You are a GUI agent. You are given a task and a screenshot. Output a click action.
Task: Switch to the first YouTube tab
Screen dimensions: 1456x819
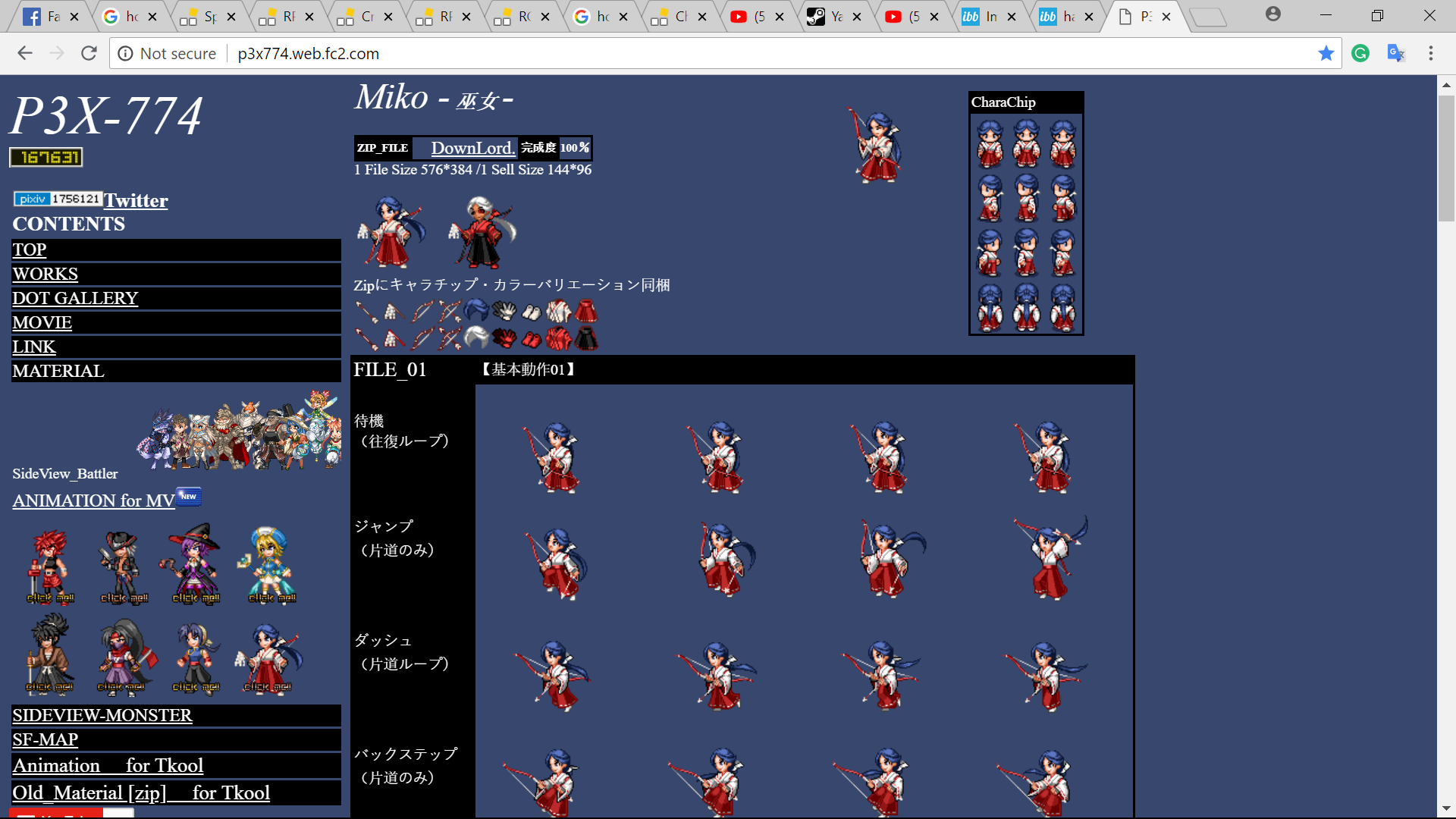(757, 17)
